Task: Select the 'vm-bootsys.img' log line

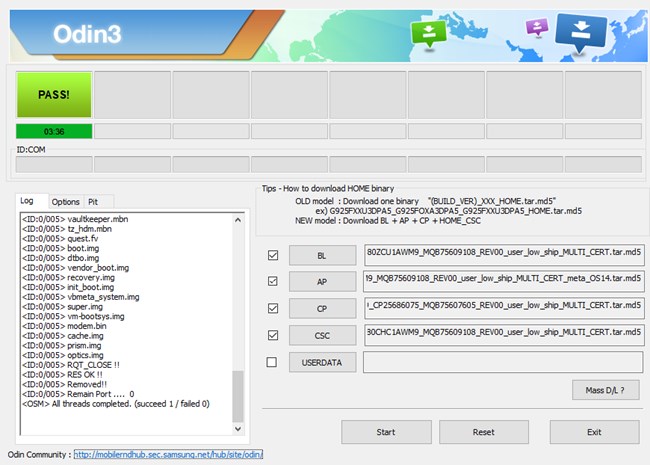Action: 73,316
